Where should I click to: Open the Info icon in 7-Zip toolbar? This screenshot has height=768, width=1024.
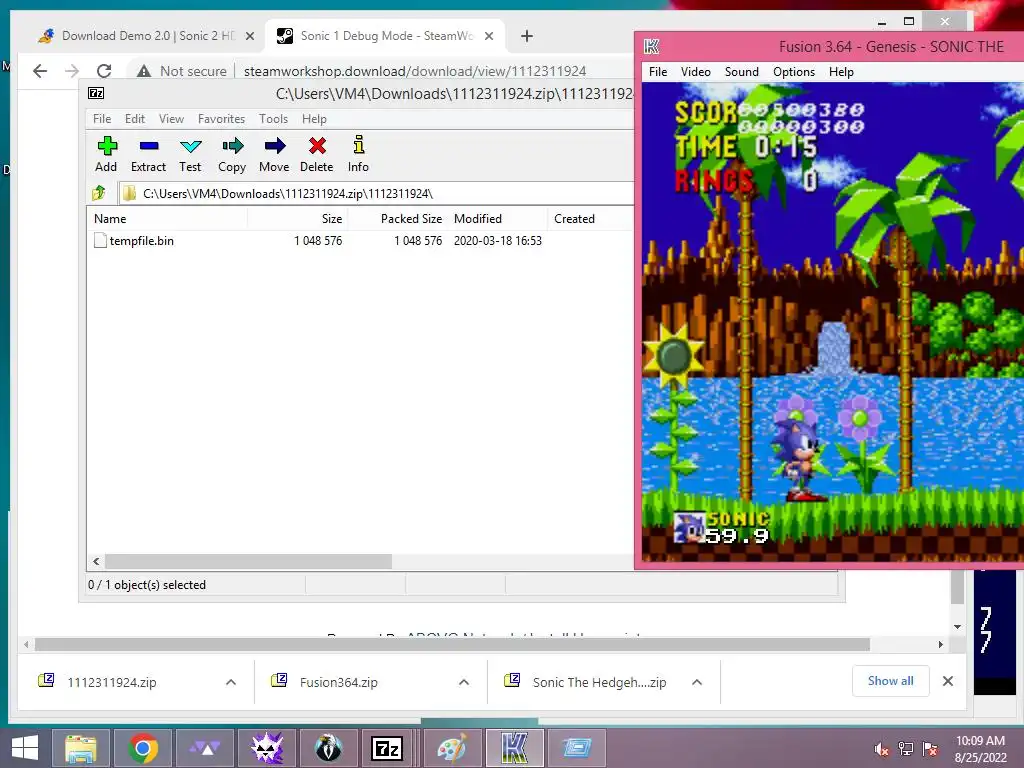tap(359, 145)
